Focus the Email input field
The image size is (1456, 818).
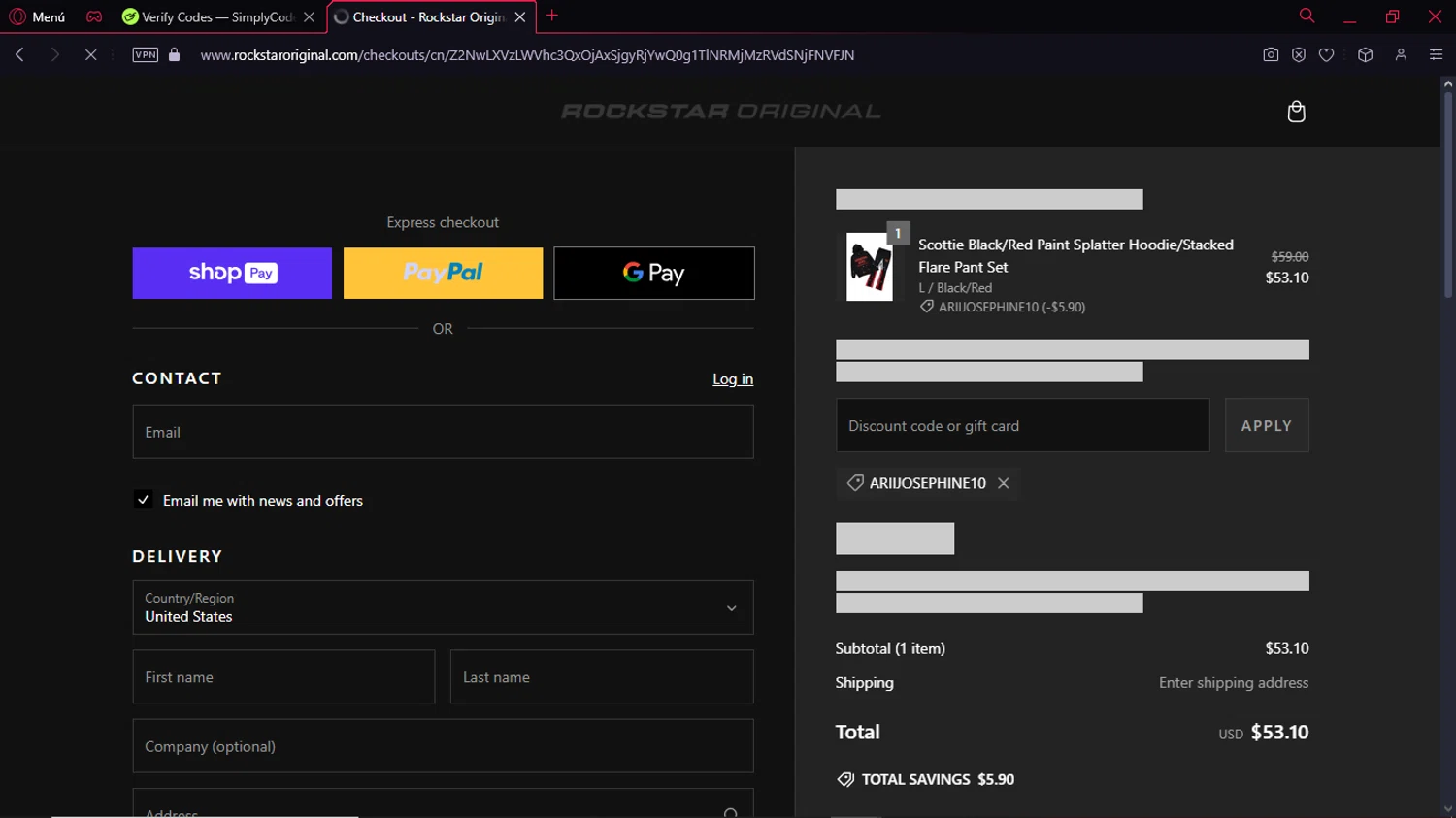tap(443, 432)
